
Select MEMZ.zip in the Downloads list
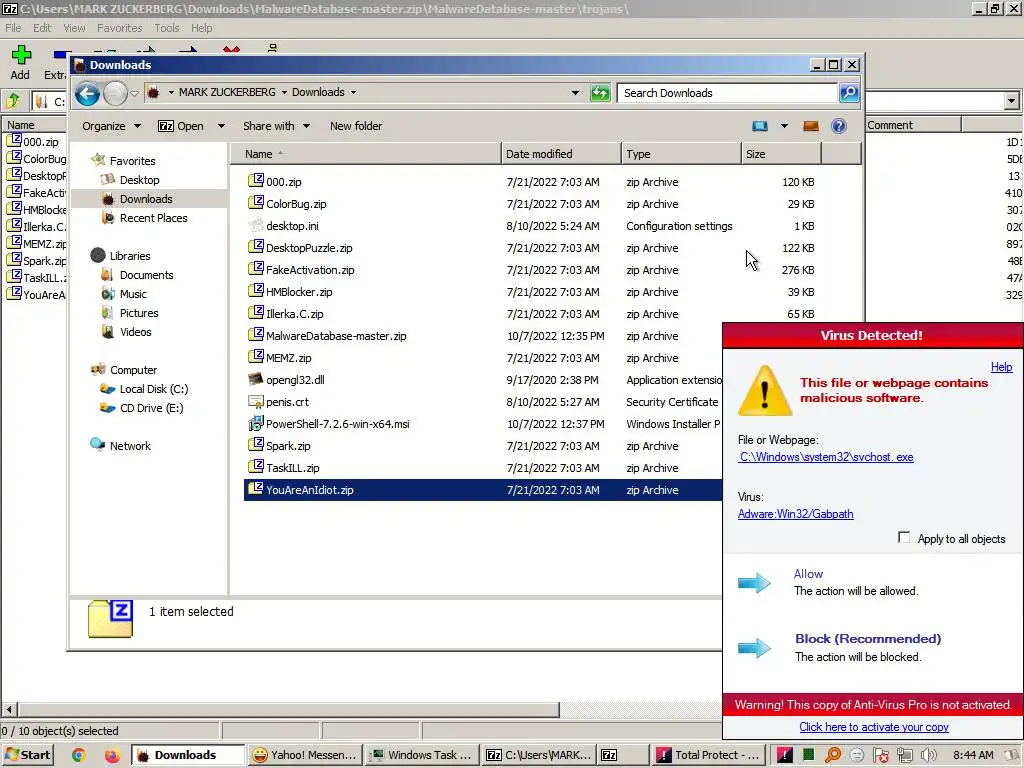pyautogui.click(x=289, y=358)
